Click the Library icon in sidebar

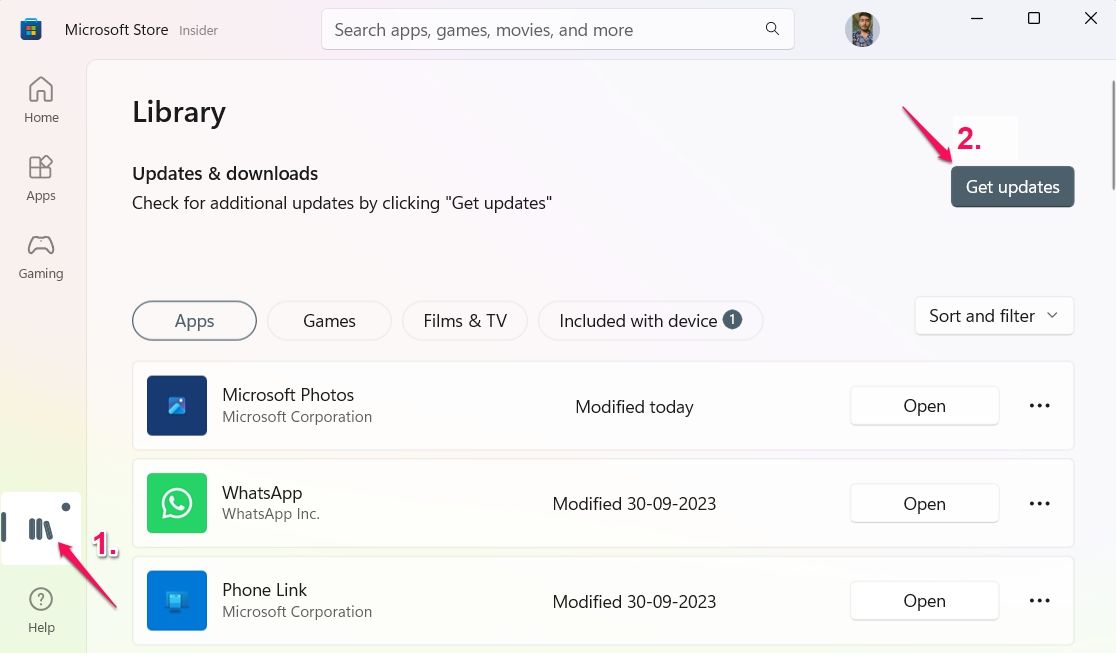(40, 527)
